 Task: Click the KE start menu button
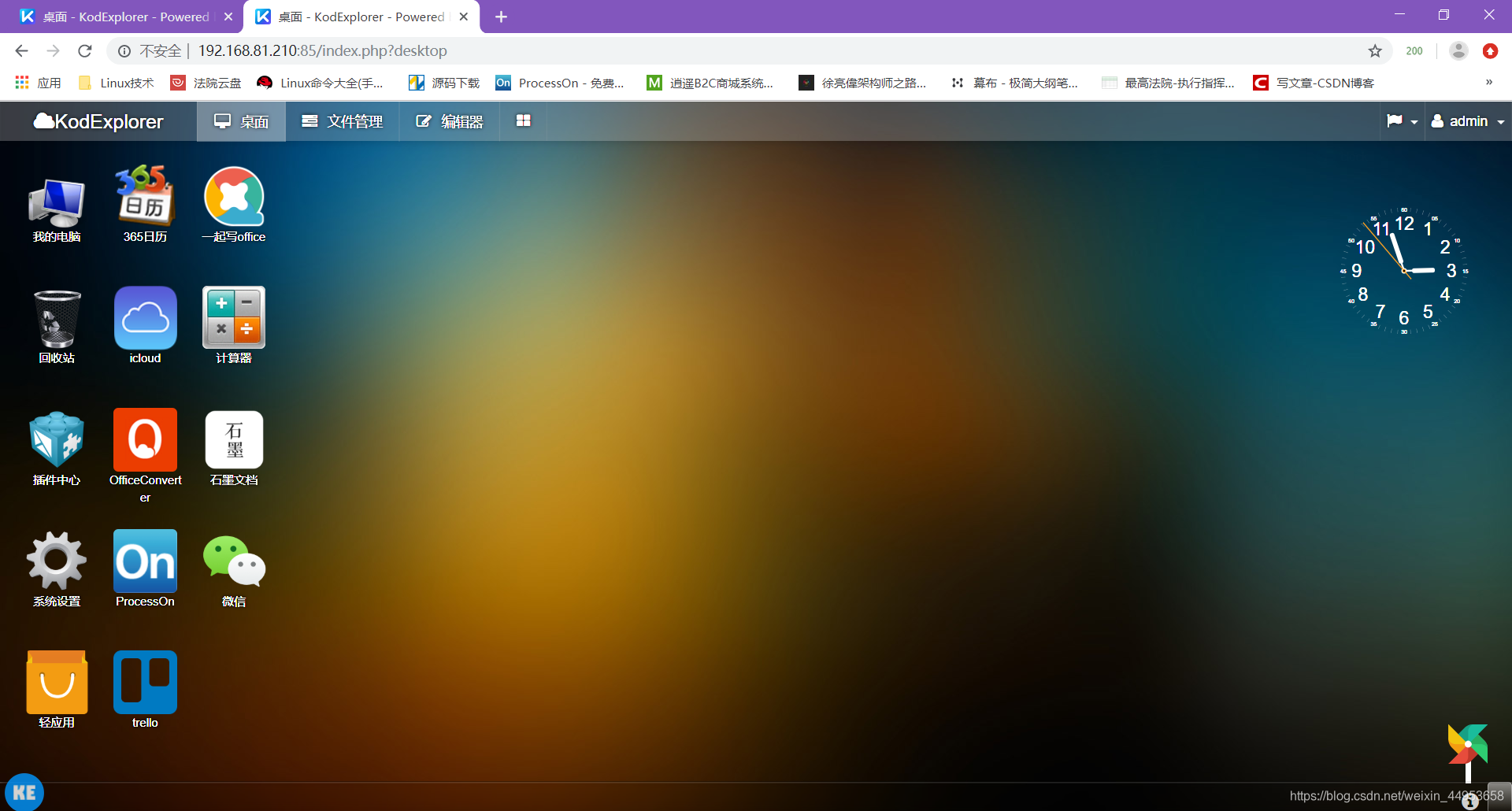[x=24, y=792]
